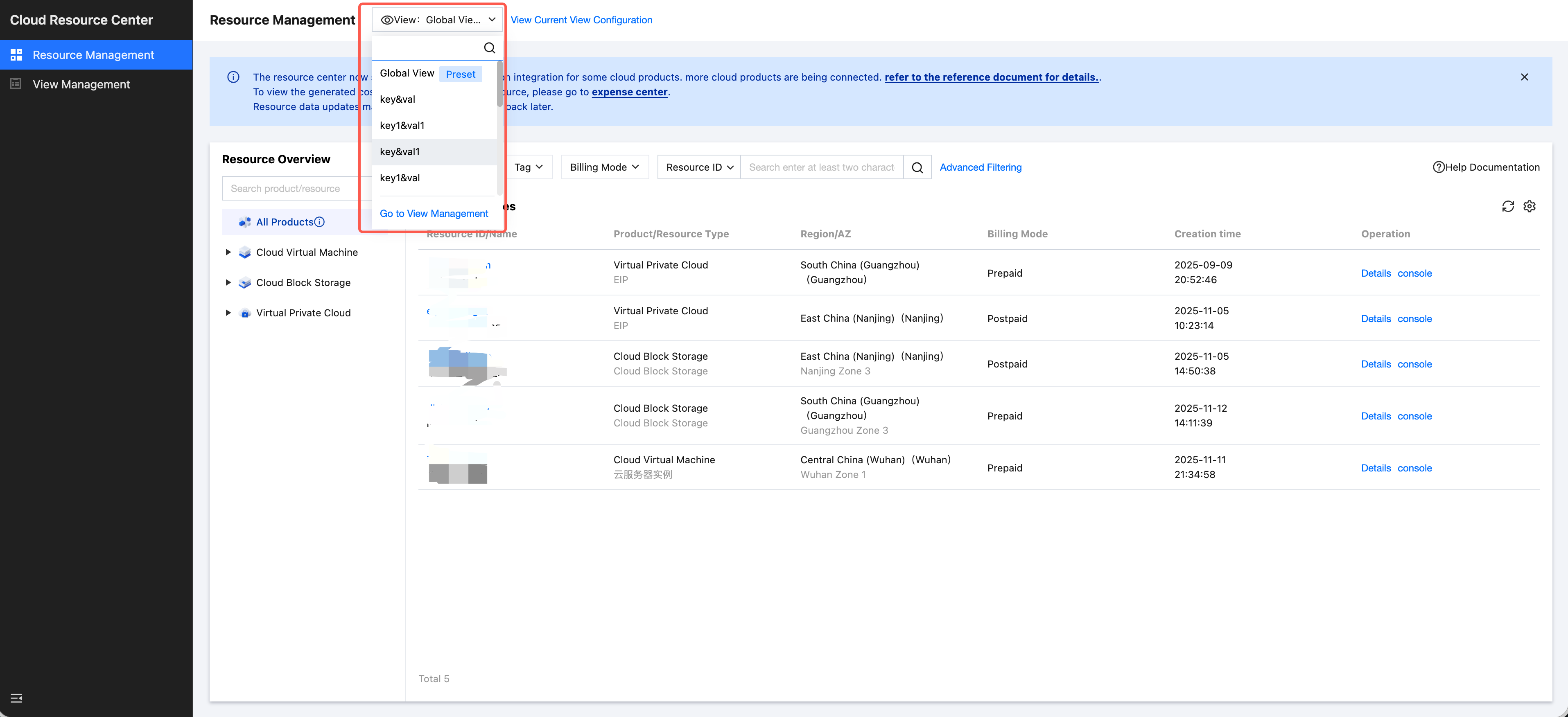This screenshot has width=1568, height=717.
Task: Expand the Cloud Virtual Machine tree node
Action: tap(228, 252)
